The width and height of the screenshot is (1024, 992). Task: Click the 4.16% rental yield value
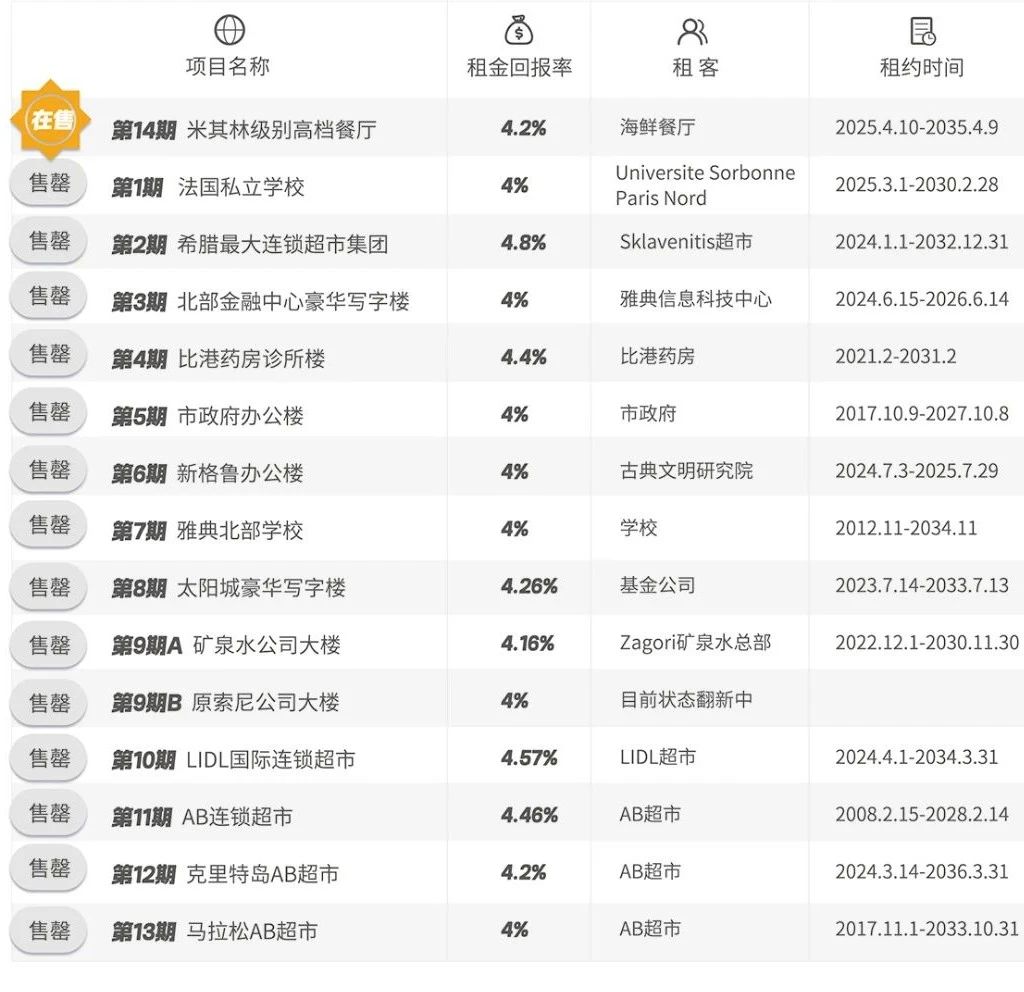[x=528, y=644]
